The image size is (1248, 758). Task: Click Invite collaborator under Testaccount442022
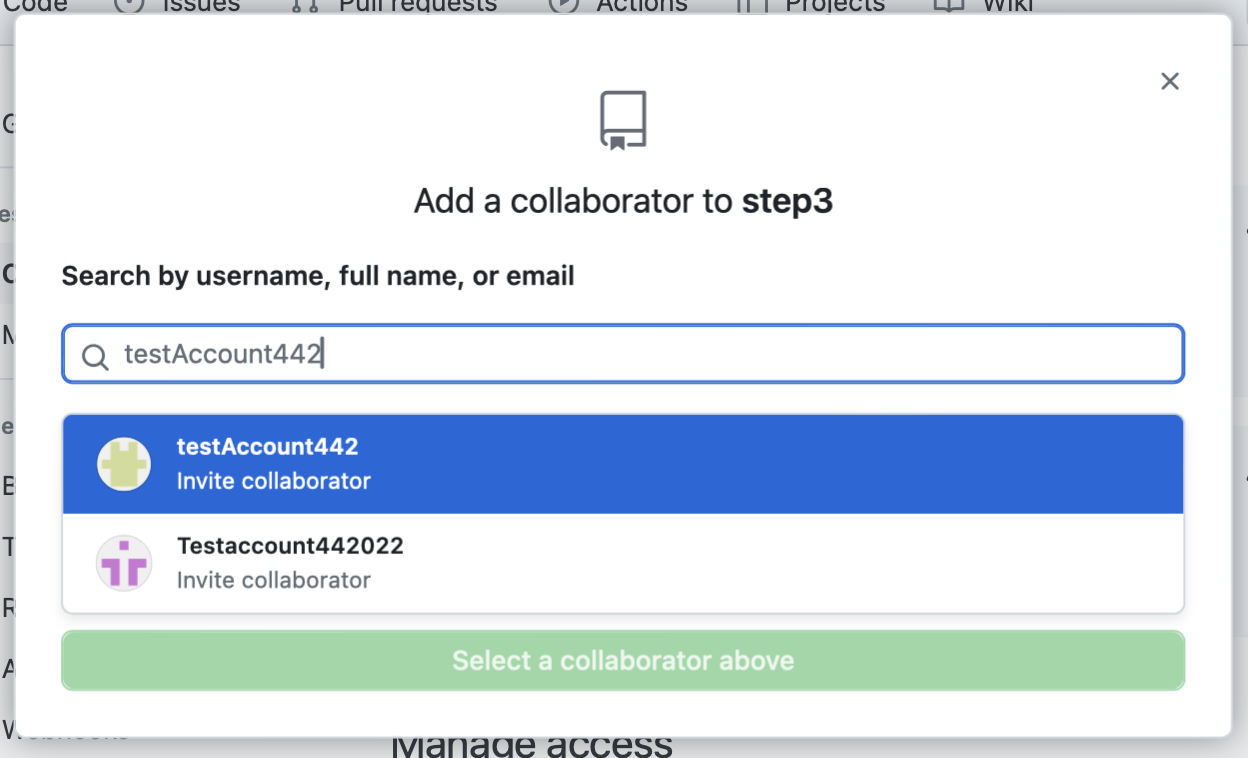pos(273,580)
